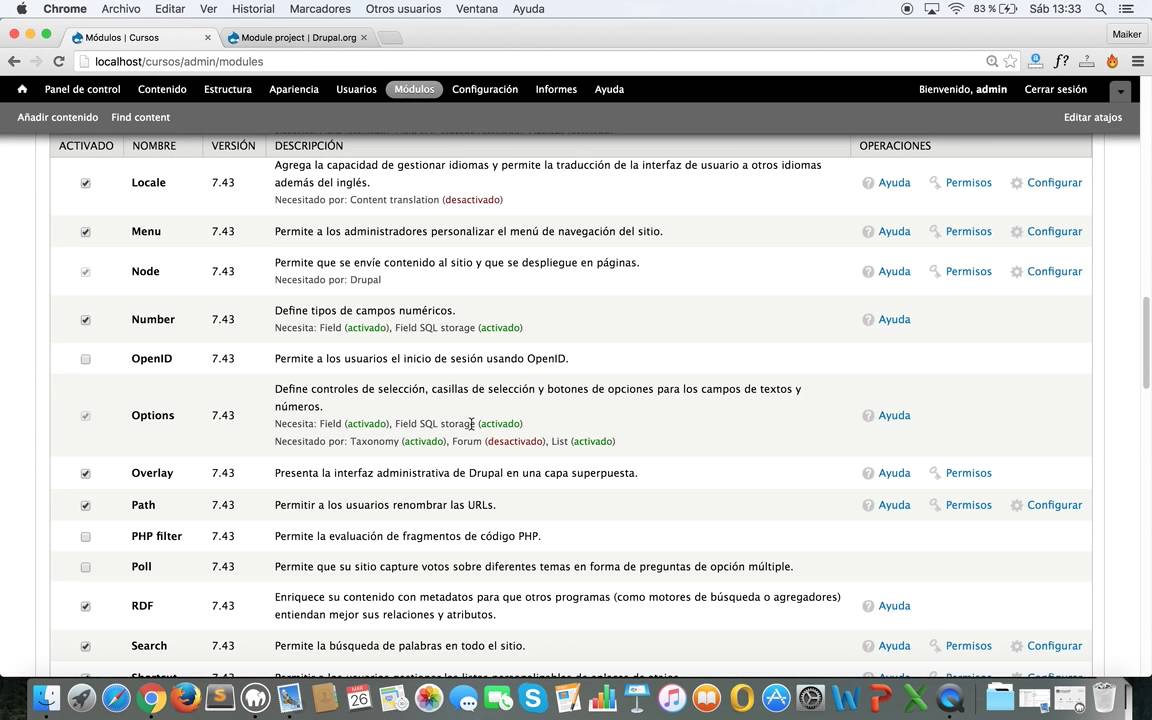
Task: Bookmark this page with the star icon
Action: pyautogui.click(x=1010, y=62)
